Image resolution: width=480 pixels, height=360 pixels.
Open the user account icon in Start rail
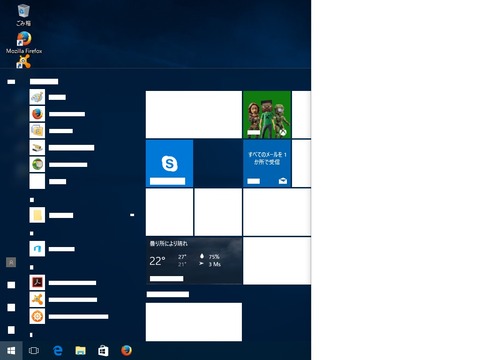coord(11,262)
